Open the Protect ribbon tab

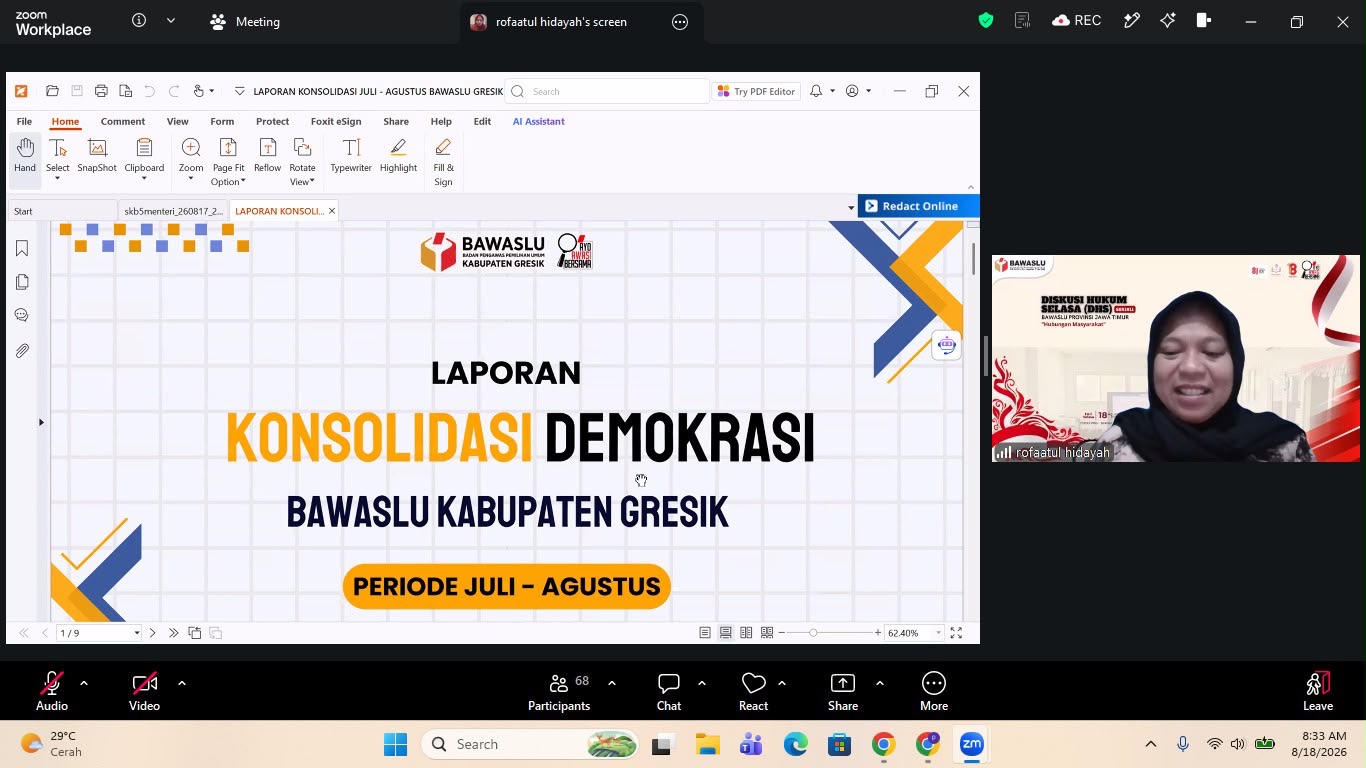pos(272,121)
